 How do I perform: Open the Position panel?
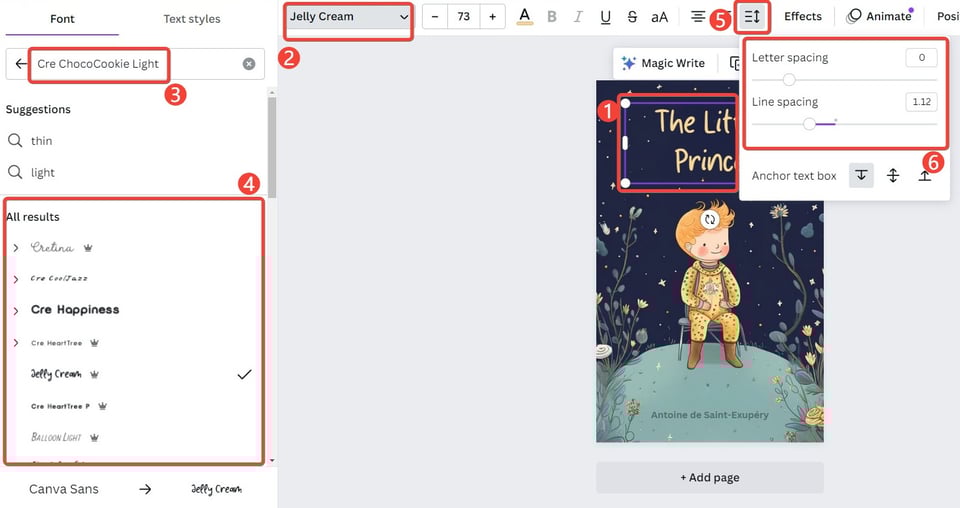coord(948,17)
